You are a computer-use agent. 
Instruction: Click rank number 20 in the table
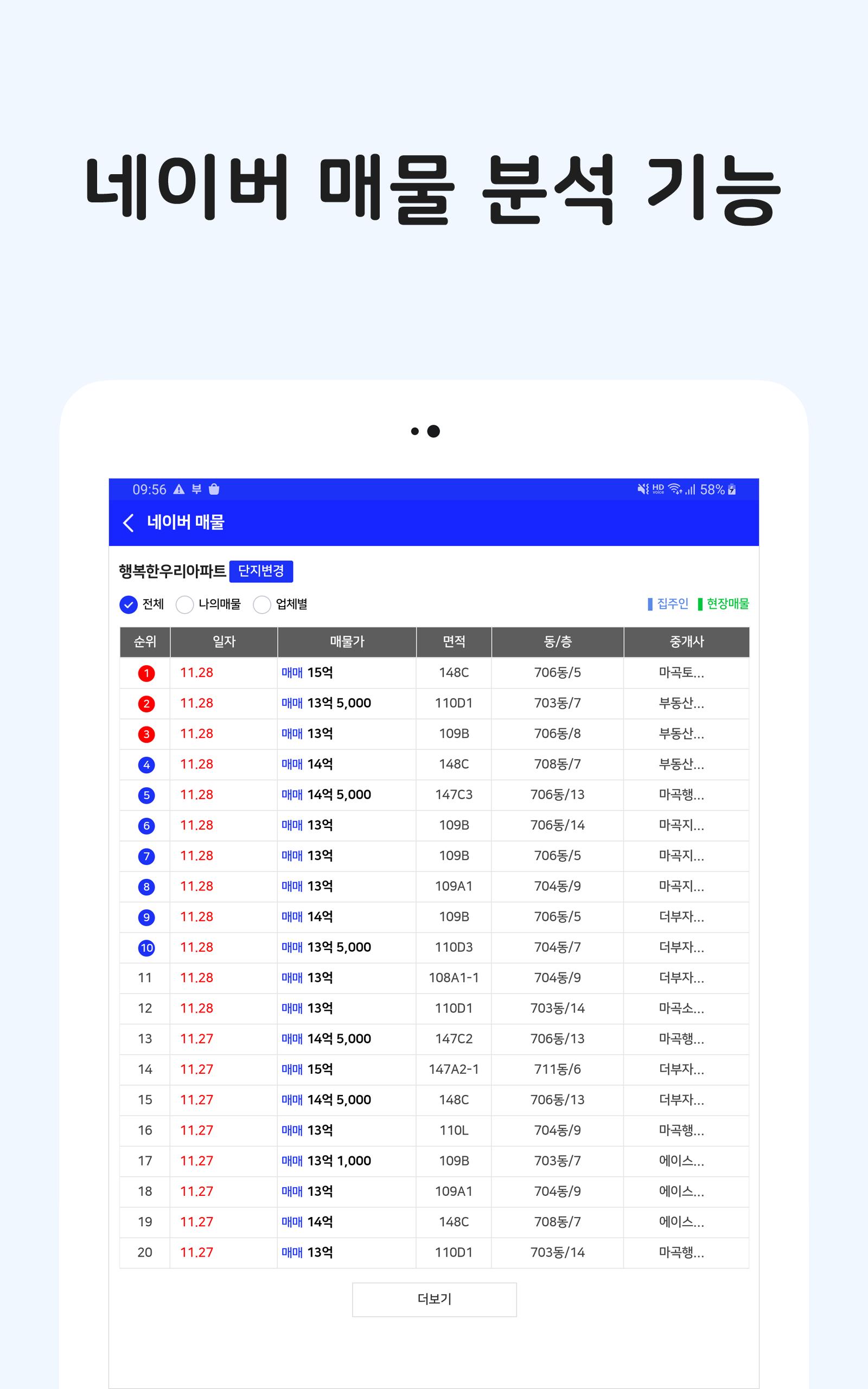pos(145,1252)
